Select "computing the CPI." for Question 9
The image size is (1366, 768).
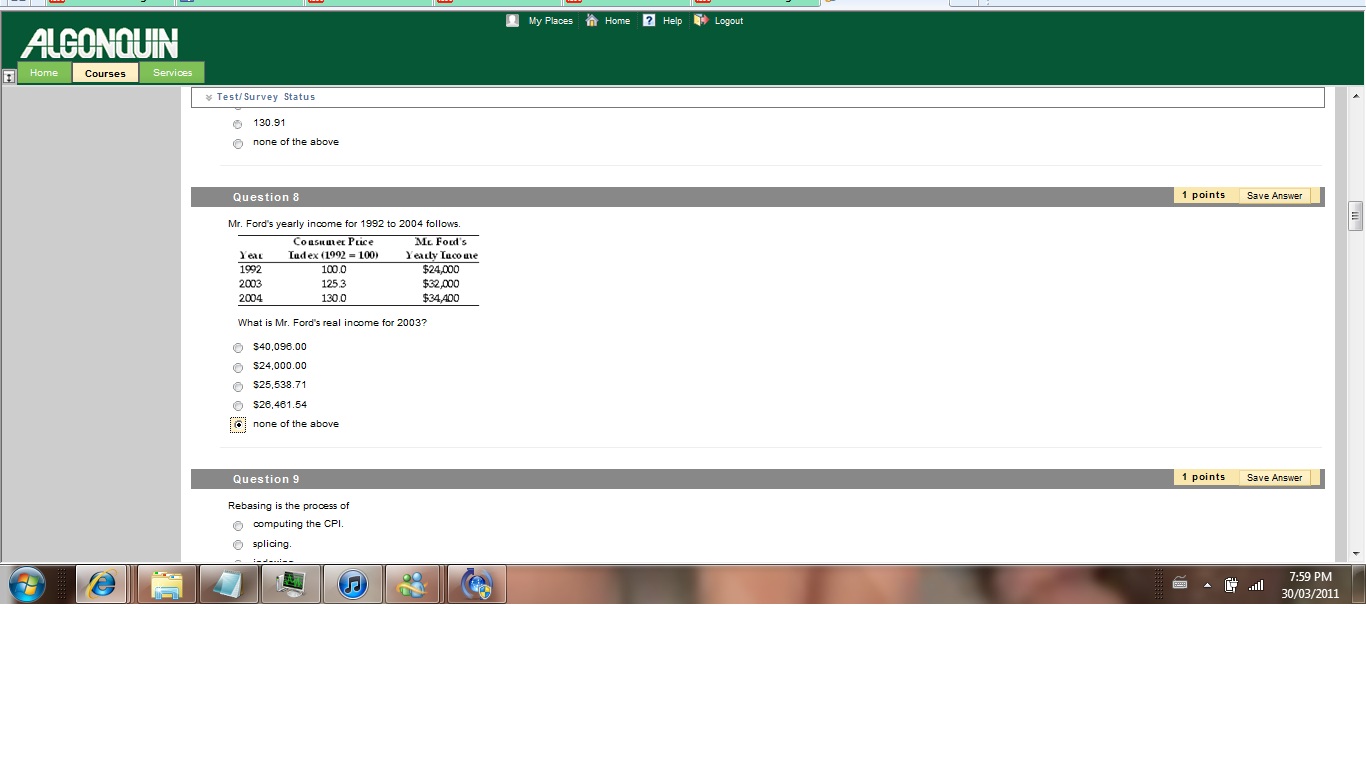tap(238, 525)
